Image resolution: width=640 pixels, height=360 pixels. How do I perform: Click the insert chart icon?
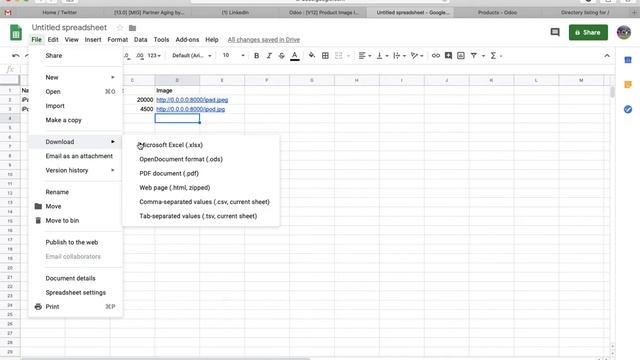[461, 56]
